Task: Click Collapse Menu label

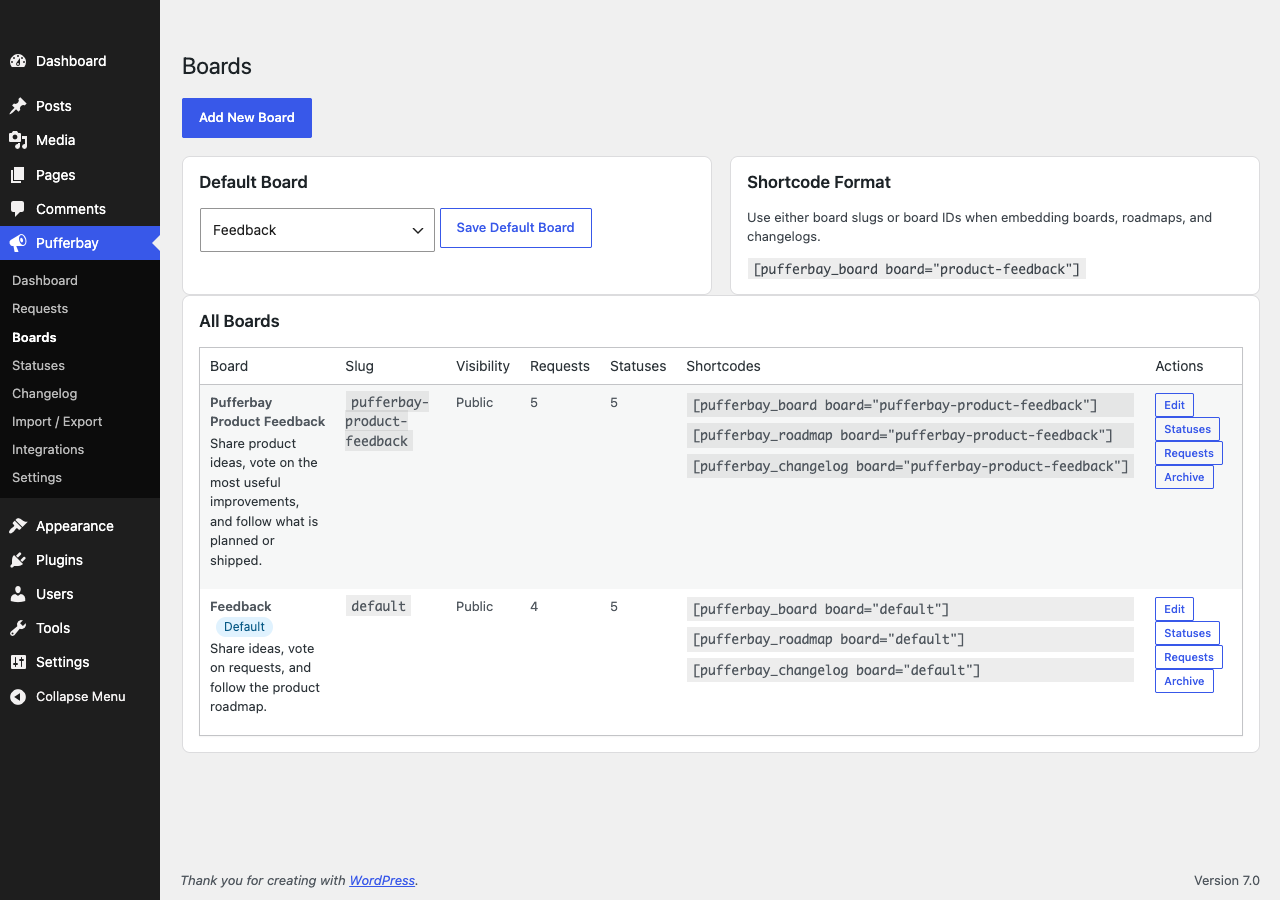Action: 81,697
